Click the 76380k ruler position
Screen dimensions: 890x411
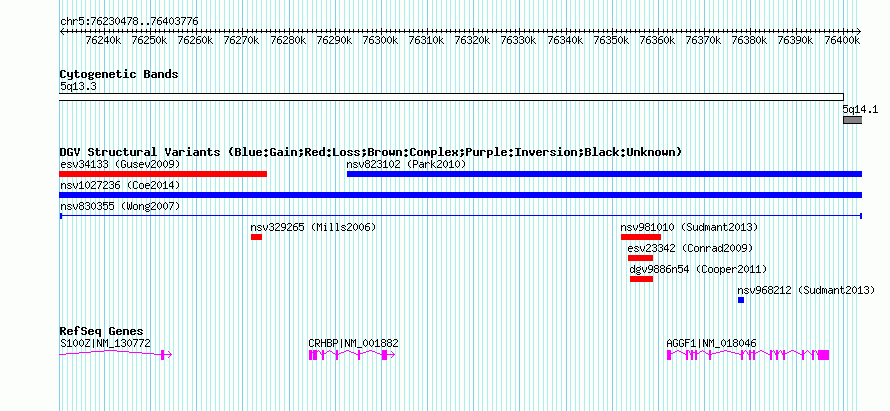coord(751,41)
